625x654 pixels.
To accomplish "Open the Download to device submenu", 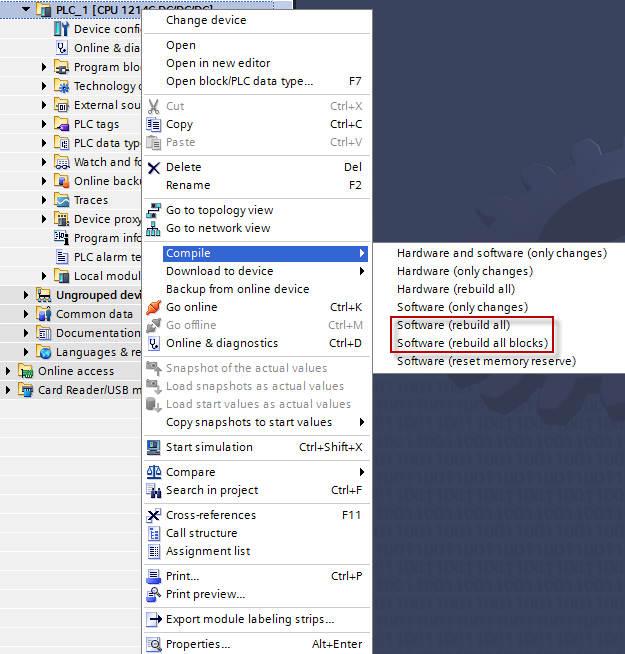I will (x=219, y=271).
